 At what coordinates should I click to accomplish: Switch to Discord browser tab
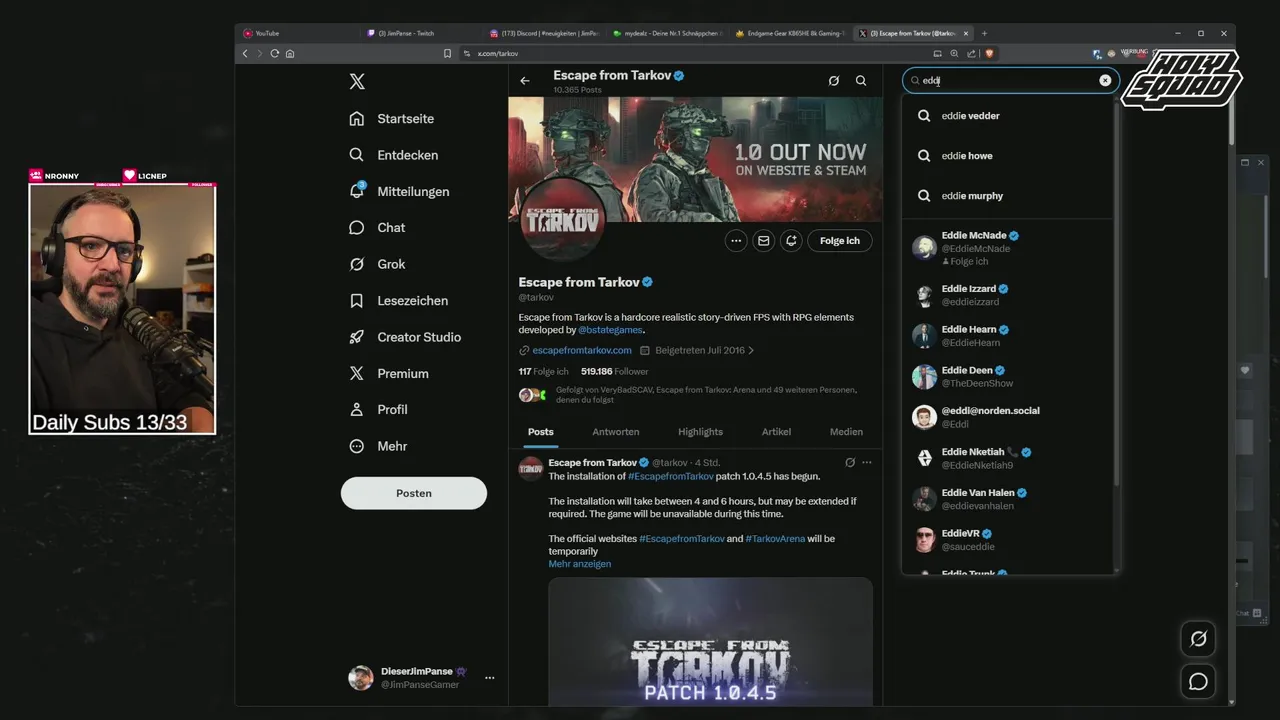544,33
